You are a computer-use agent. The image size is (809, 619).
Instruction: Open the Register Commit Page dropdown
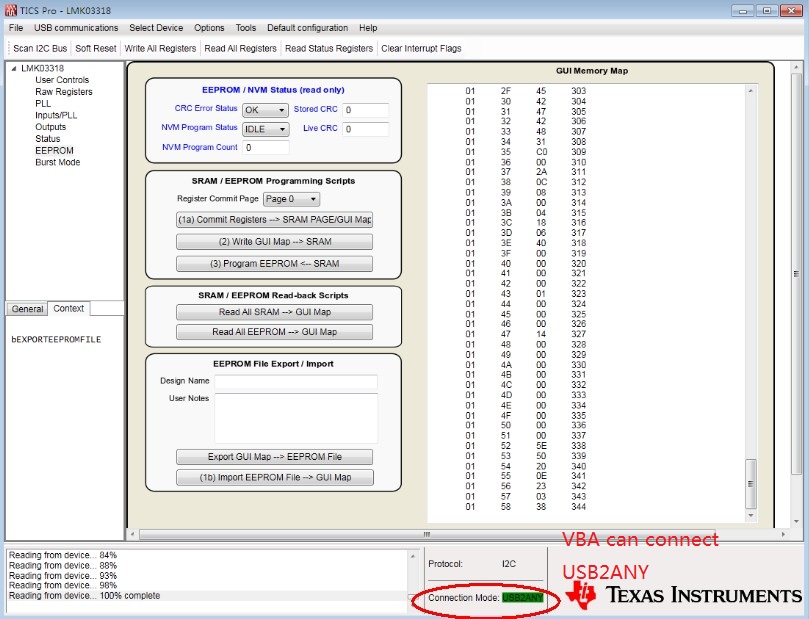(292, 199)
